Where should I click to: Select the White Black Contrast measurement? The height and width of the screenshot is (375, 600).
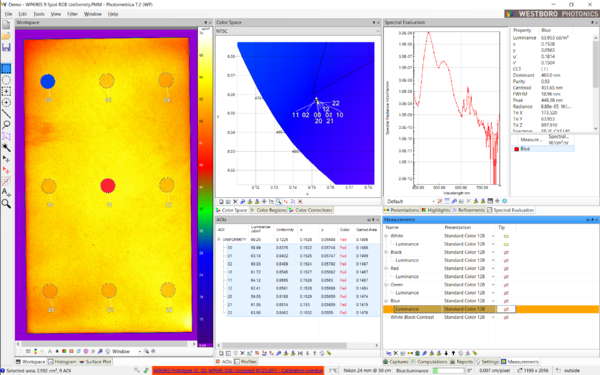[412, 317]
